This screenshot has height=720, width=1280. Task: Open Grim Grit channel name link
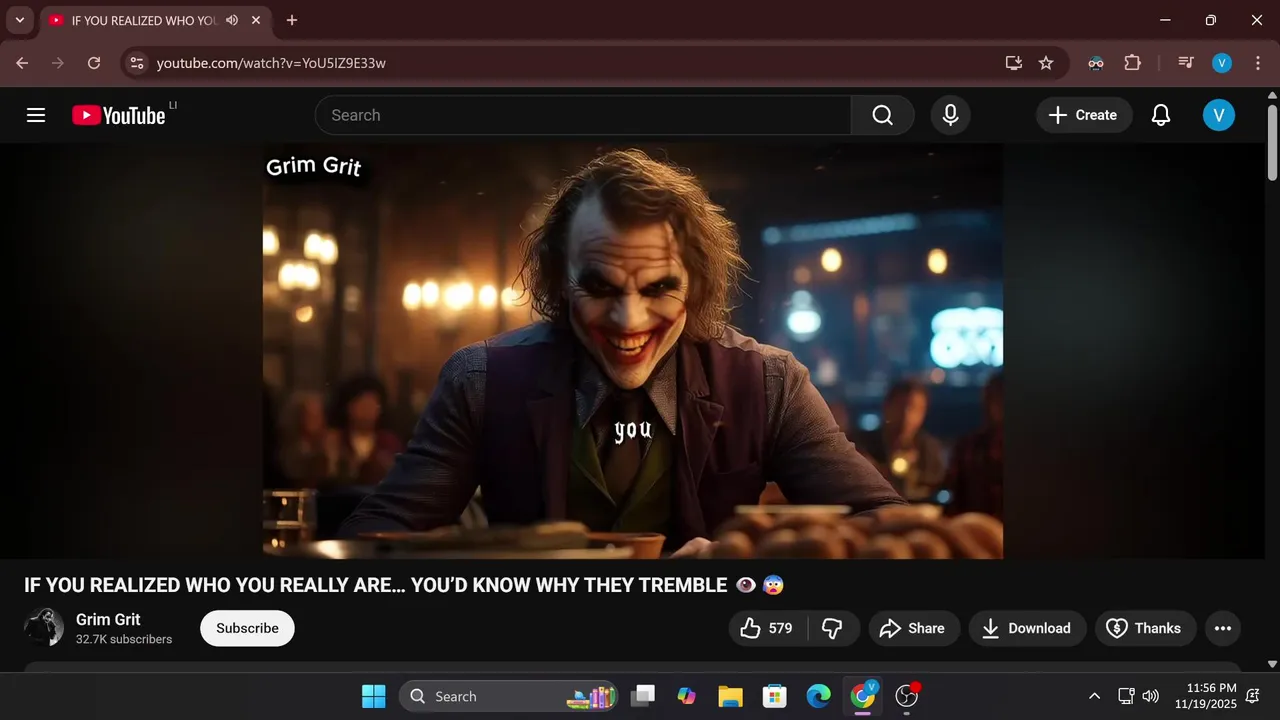tap(108, 619)
